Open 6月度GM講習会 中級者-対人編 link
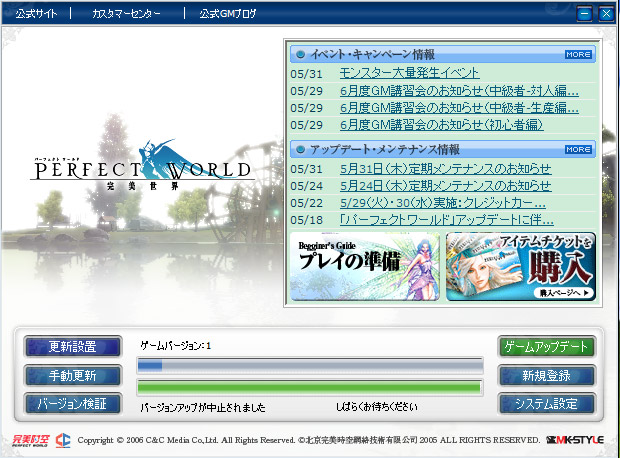The width and height of the screenshot is (620, 458). coord(459,91)
